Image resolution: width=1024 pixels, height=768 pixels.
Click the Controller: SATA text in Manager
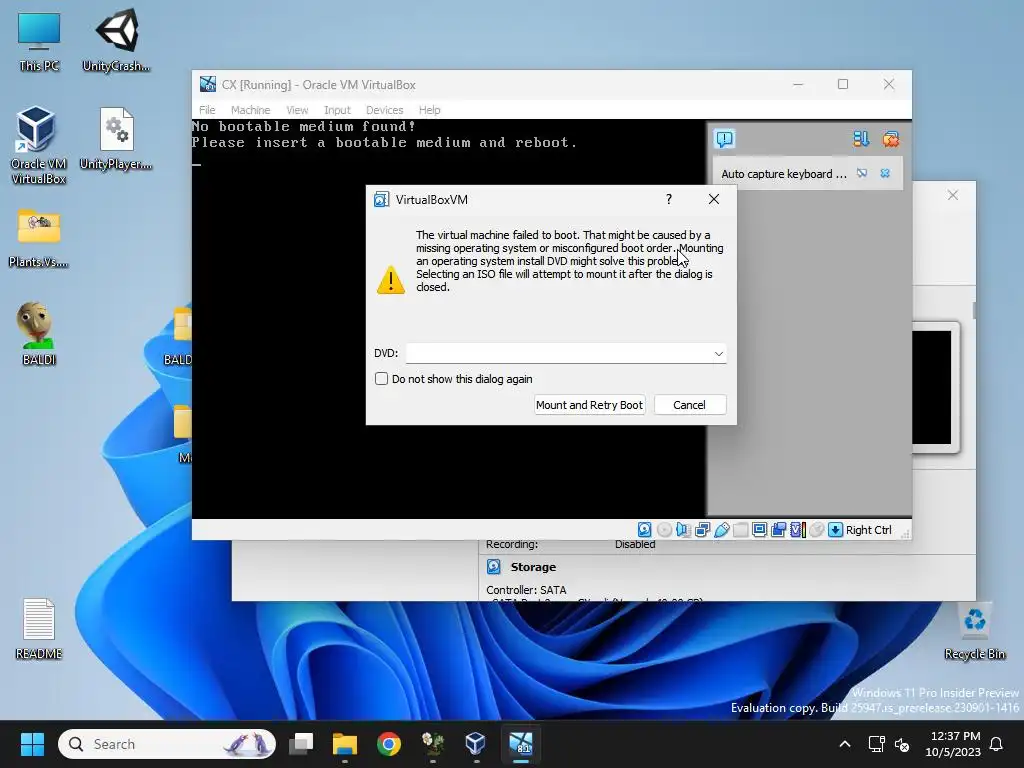(x=526, y=590)
